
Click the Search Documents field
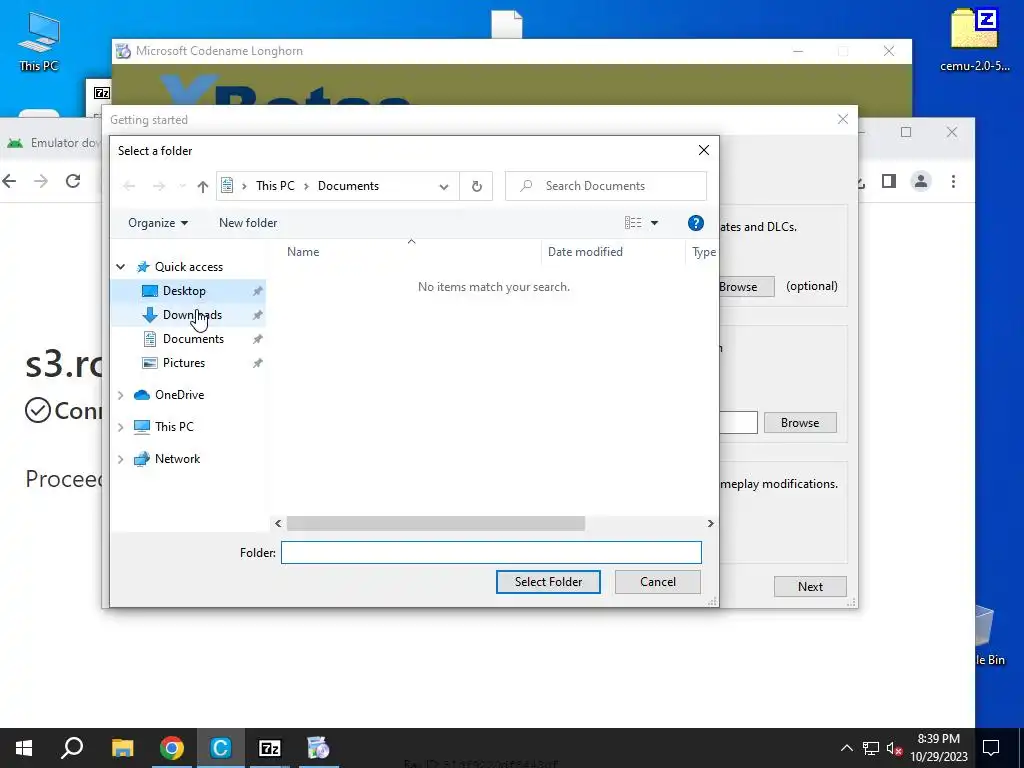606,186
